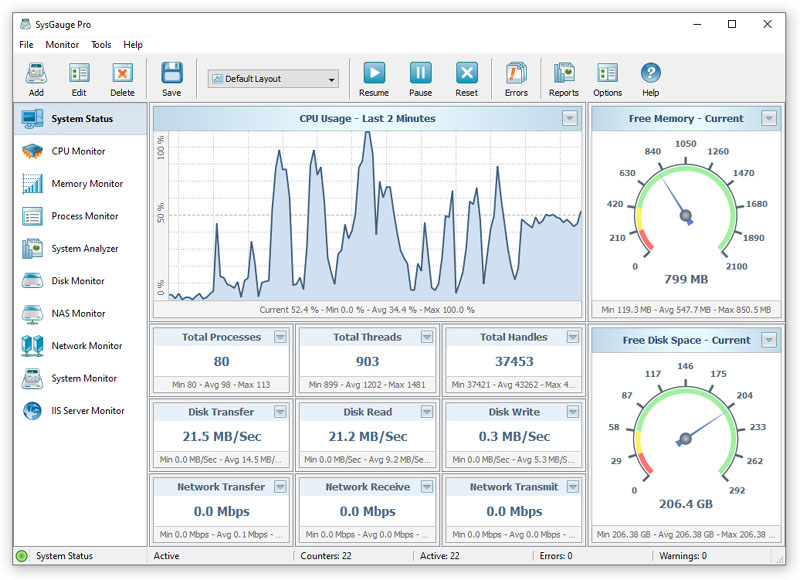Expand the Disk Write counter dropdown arrow
Screen dimensions: 800x580
point(573,412)
